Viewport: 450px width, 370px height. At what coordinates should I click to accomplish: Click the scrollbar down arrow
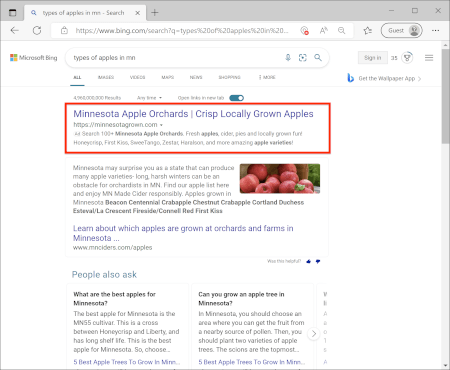(446, 365)
